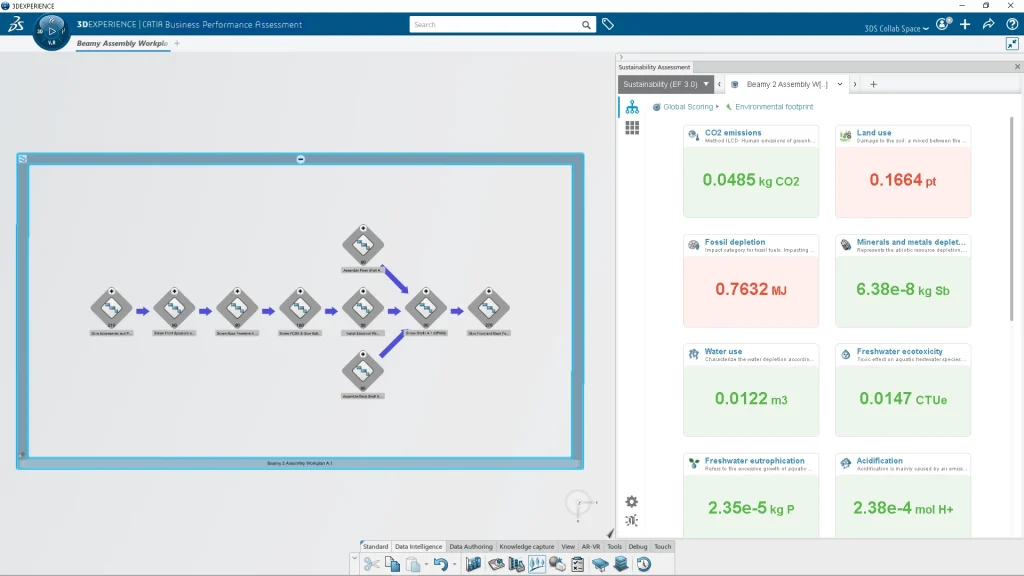Click the Search input field

pos(495,24)
